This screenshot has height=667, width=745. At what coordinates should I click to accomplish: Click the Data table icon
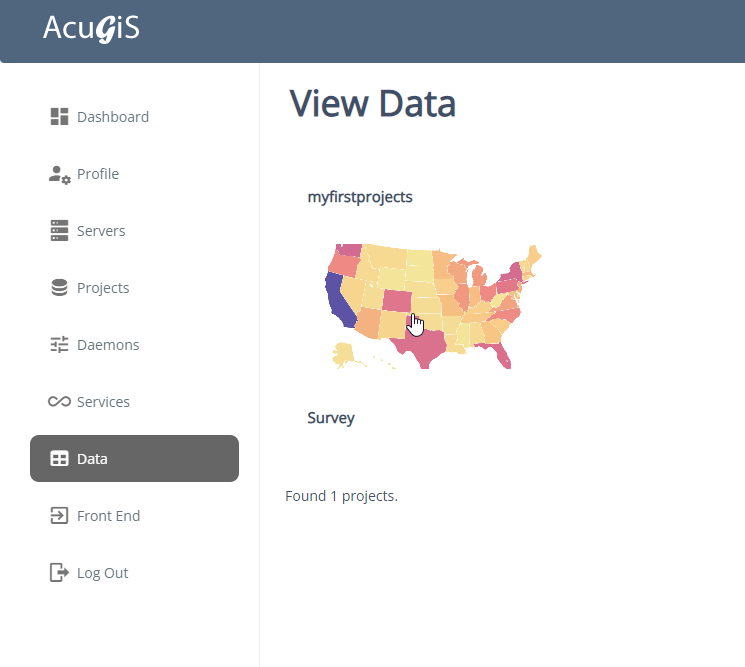pos(59,459)
